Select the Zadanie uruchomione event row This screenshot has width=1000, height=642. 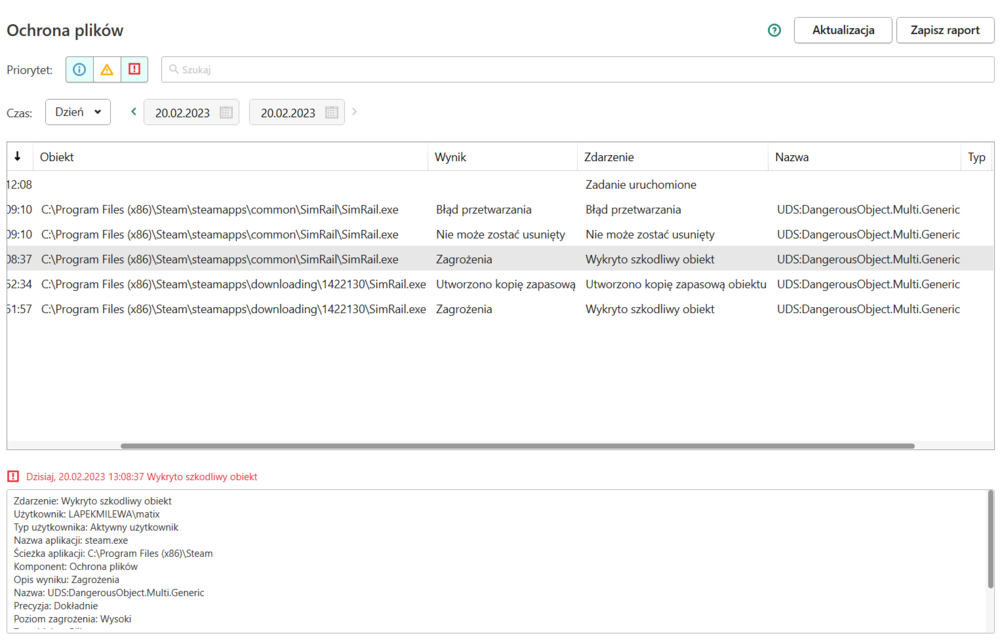tap(640, 185)
